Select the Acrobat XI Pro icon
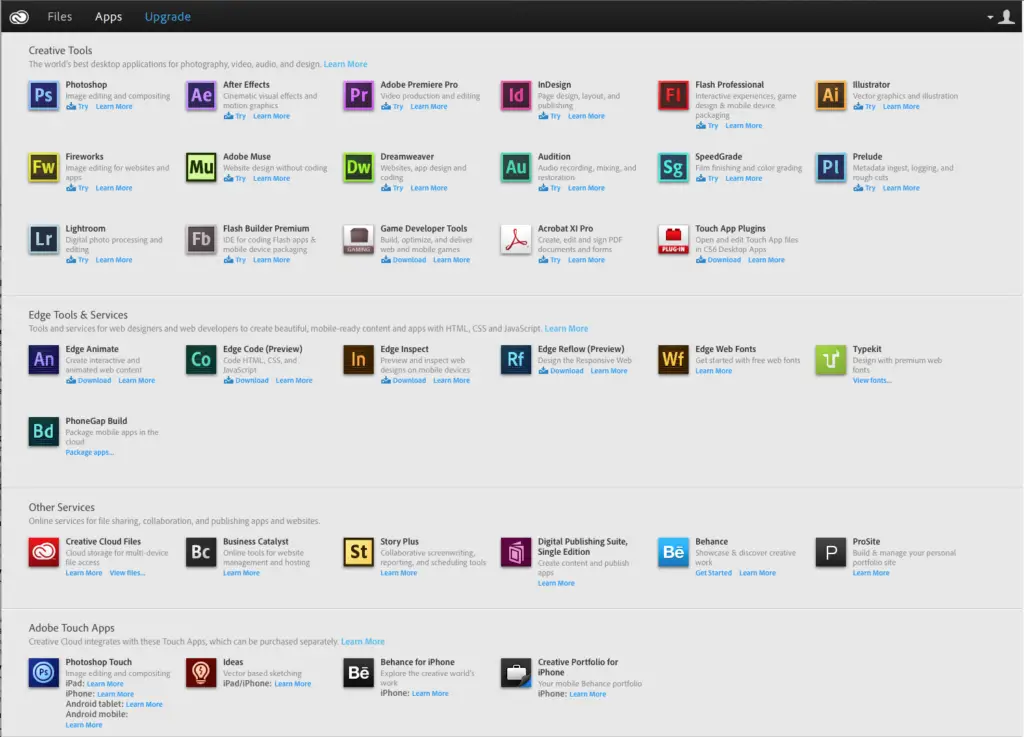 (516, 240)
